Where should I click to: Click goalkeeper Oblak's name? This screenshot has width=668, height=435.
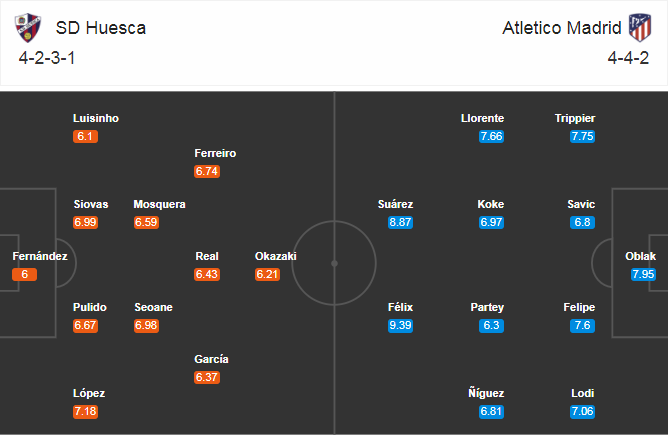click(x=641, y=256)
